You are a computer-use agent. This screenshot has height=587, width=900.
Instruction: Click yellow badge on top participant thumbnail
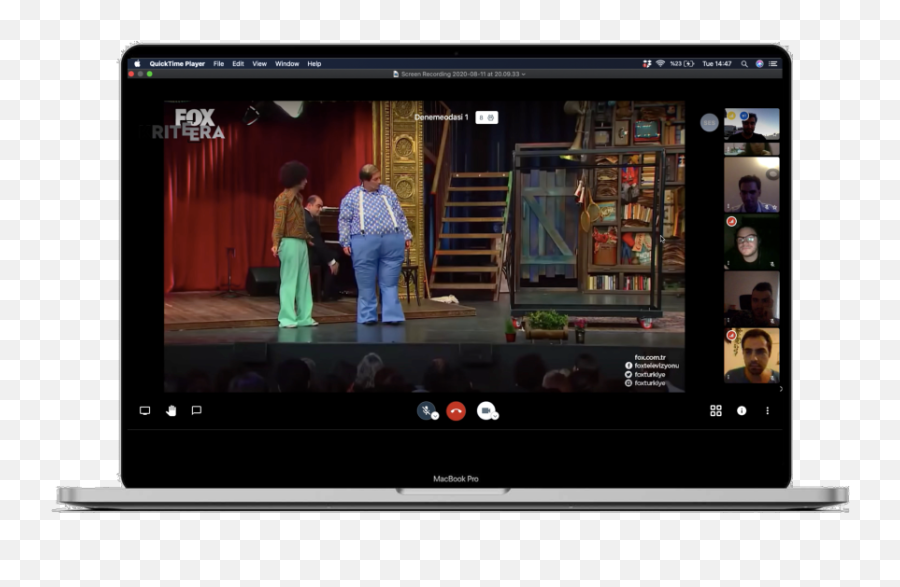[x=731, y=115]
